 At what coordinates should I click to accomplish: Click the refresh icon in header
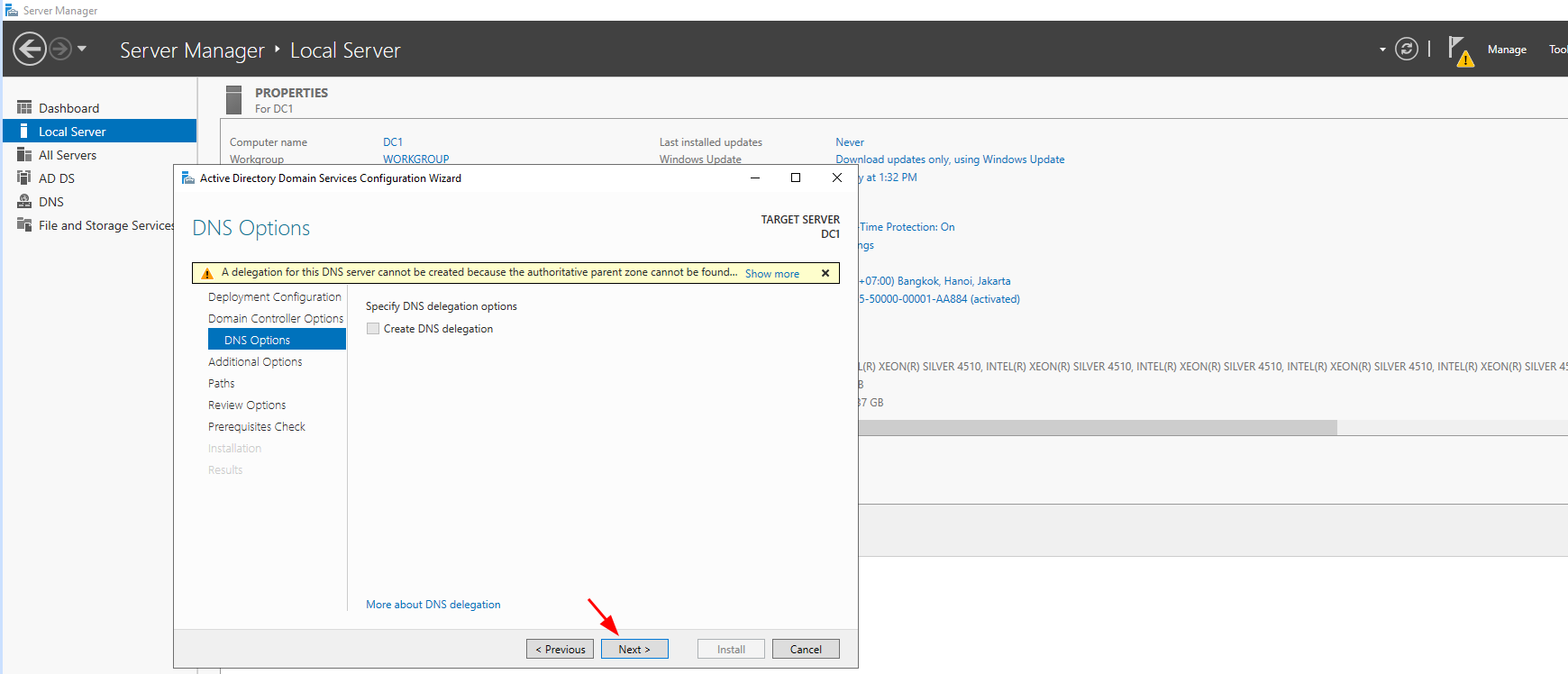[1406, 49]
